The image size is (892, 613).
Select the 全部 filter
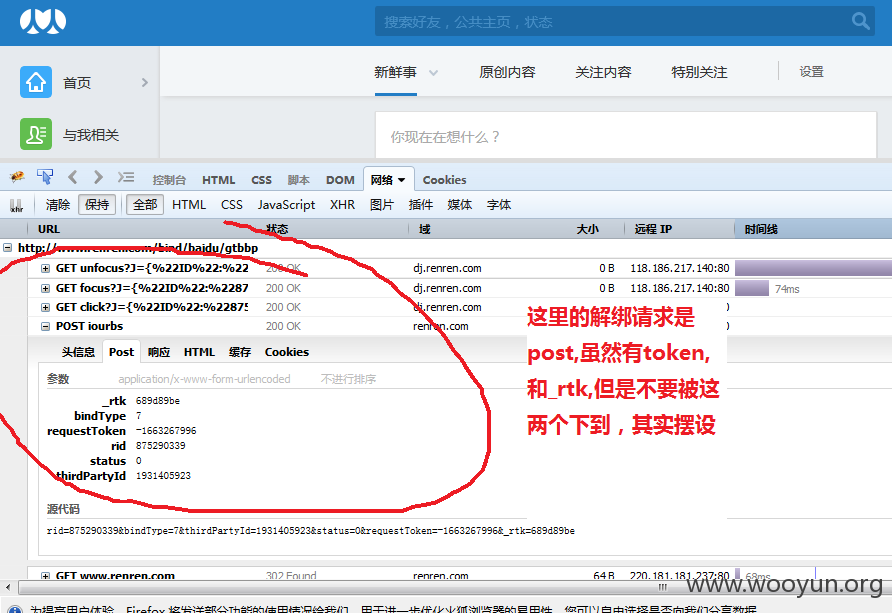[145, 205]
